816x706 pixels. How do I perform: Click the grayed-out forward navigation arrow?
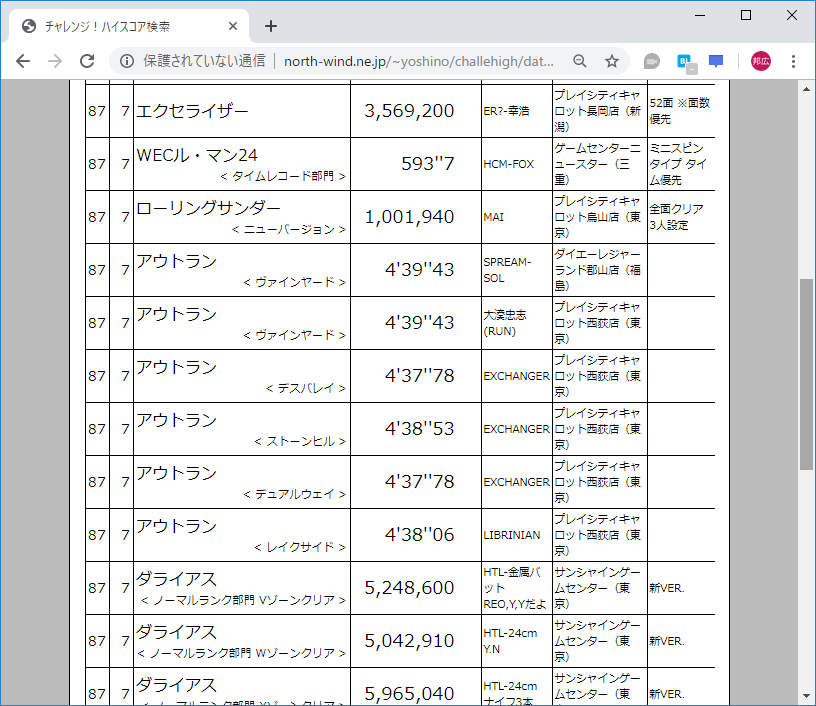coord(56,61)
